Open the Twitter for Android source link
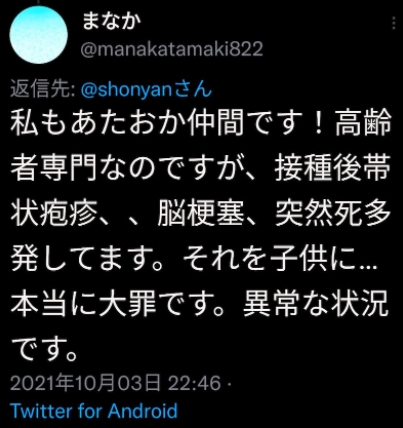Viewport: 403px width, 428px height. [94, 411]
